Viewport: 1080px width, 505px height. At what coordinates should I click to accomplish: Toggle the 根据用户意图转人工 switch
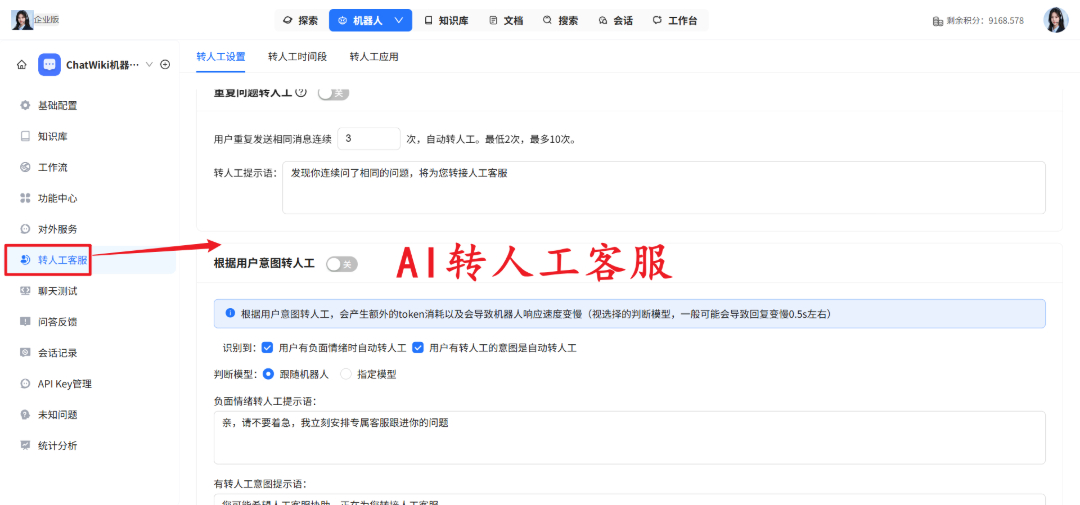pos(342,264)
